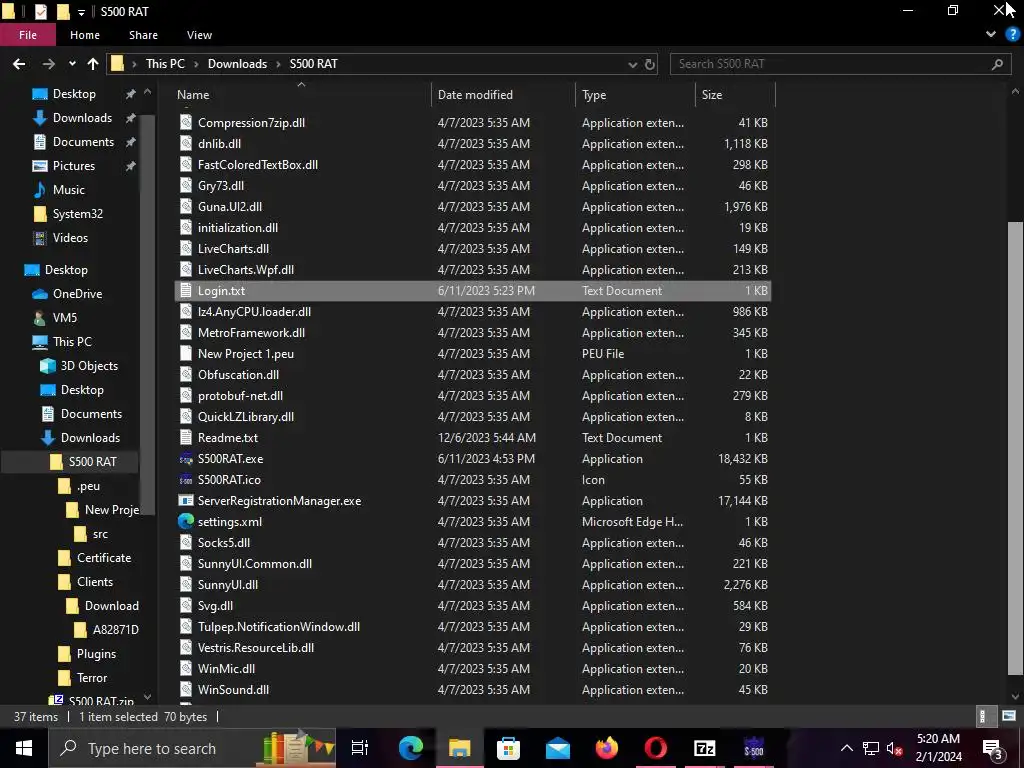Launch Microsoft Edge from taskbar

click(x=411, y=748)
